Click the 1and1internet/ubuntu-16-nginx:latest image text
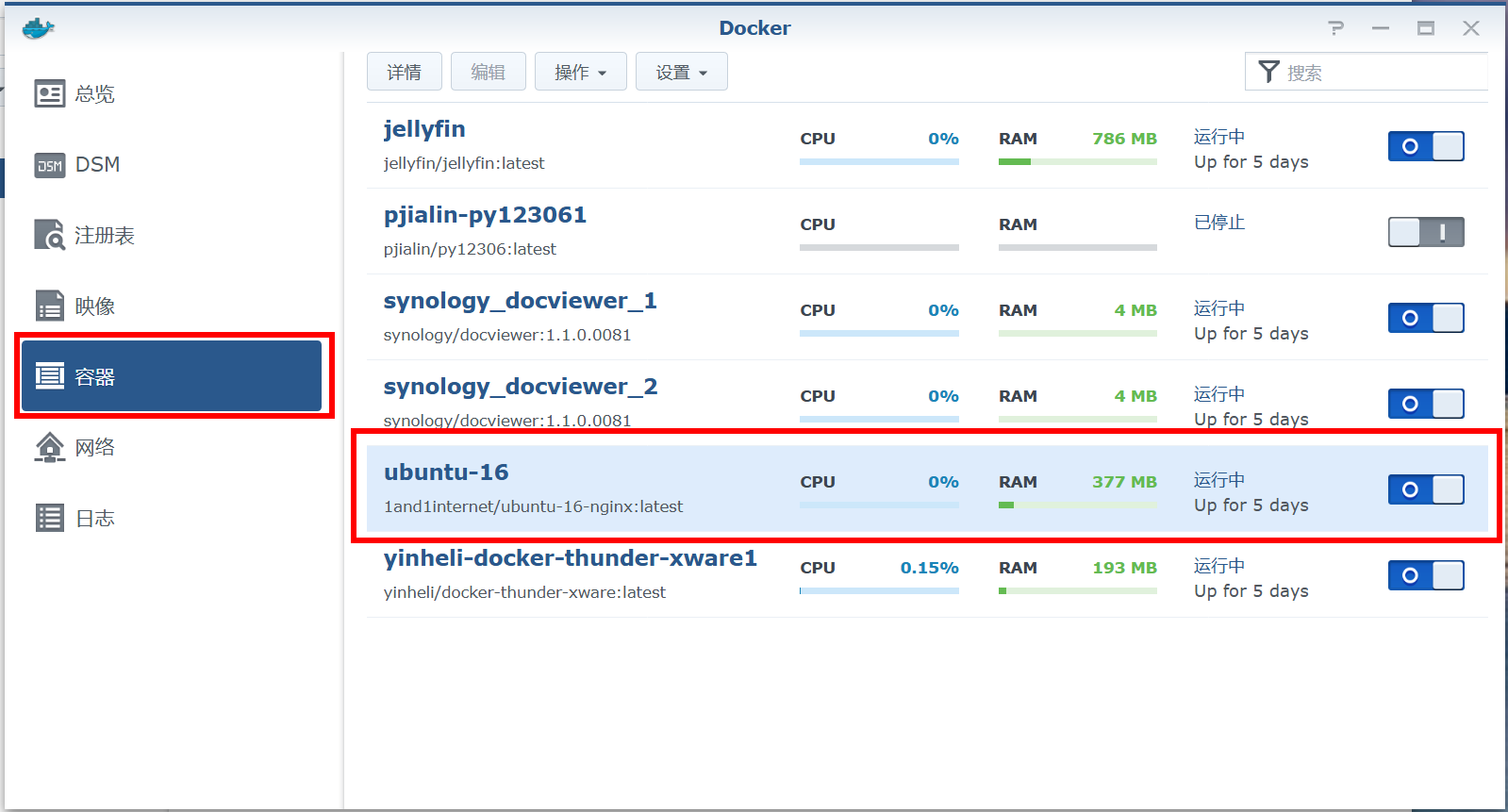Screen dimensions: 1508x812 coord(533,506)
